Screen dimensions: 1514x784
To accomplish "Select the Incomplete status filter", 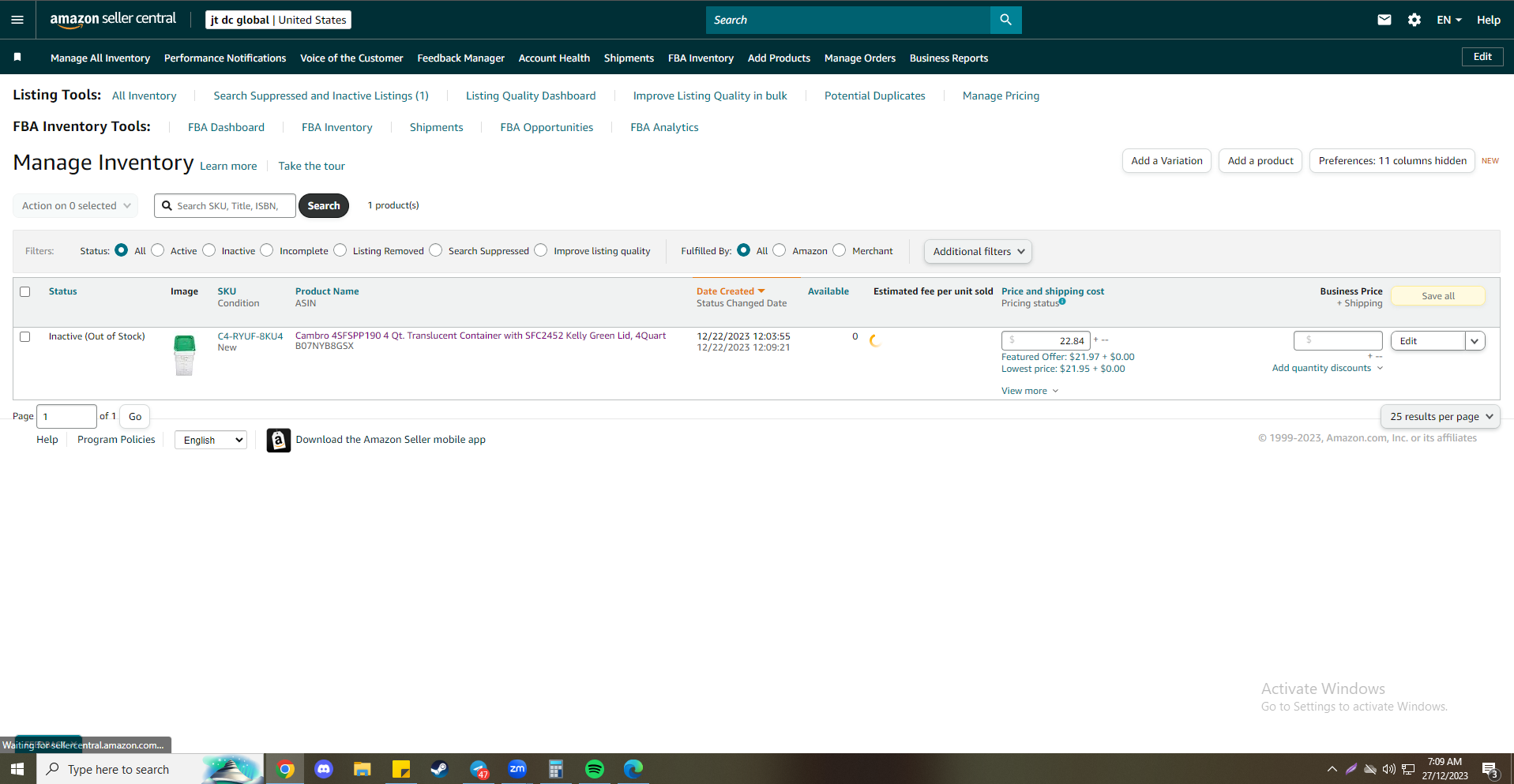I will click(x=267, y=250).
